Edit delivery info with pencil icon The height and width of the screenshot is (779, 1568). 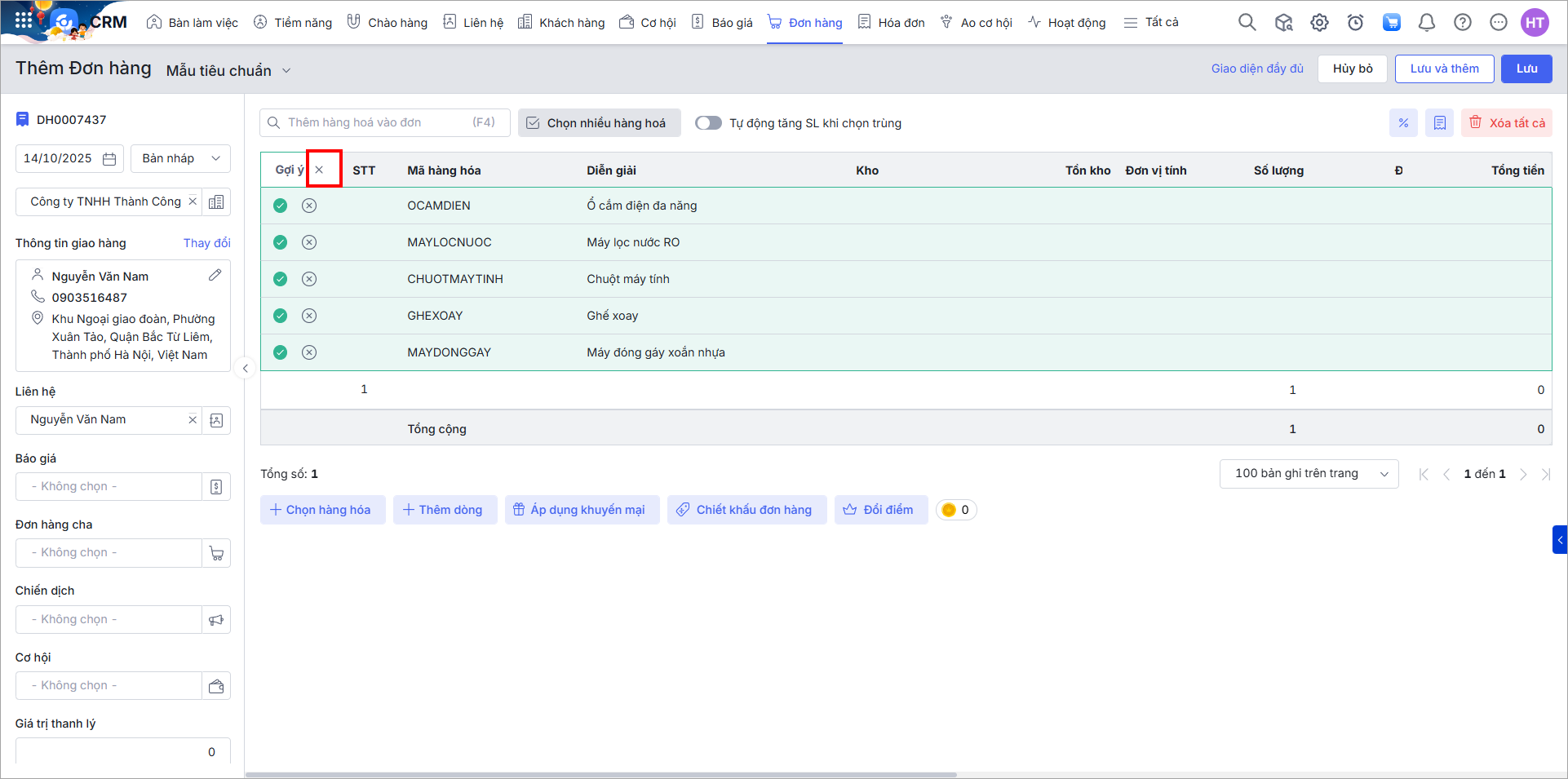tap(215, 276)
